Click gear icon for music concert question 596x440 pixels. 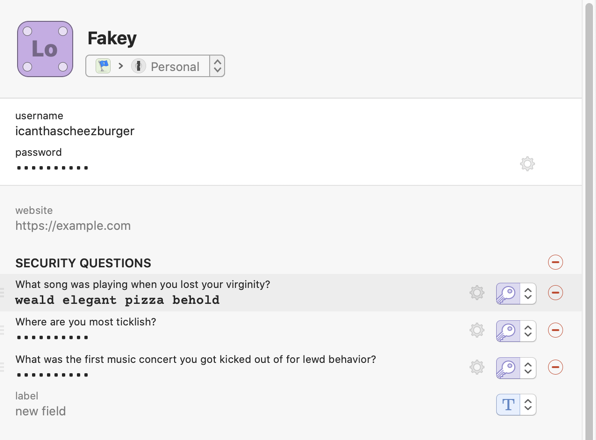pos(477,367)
